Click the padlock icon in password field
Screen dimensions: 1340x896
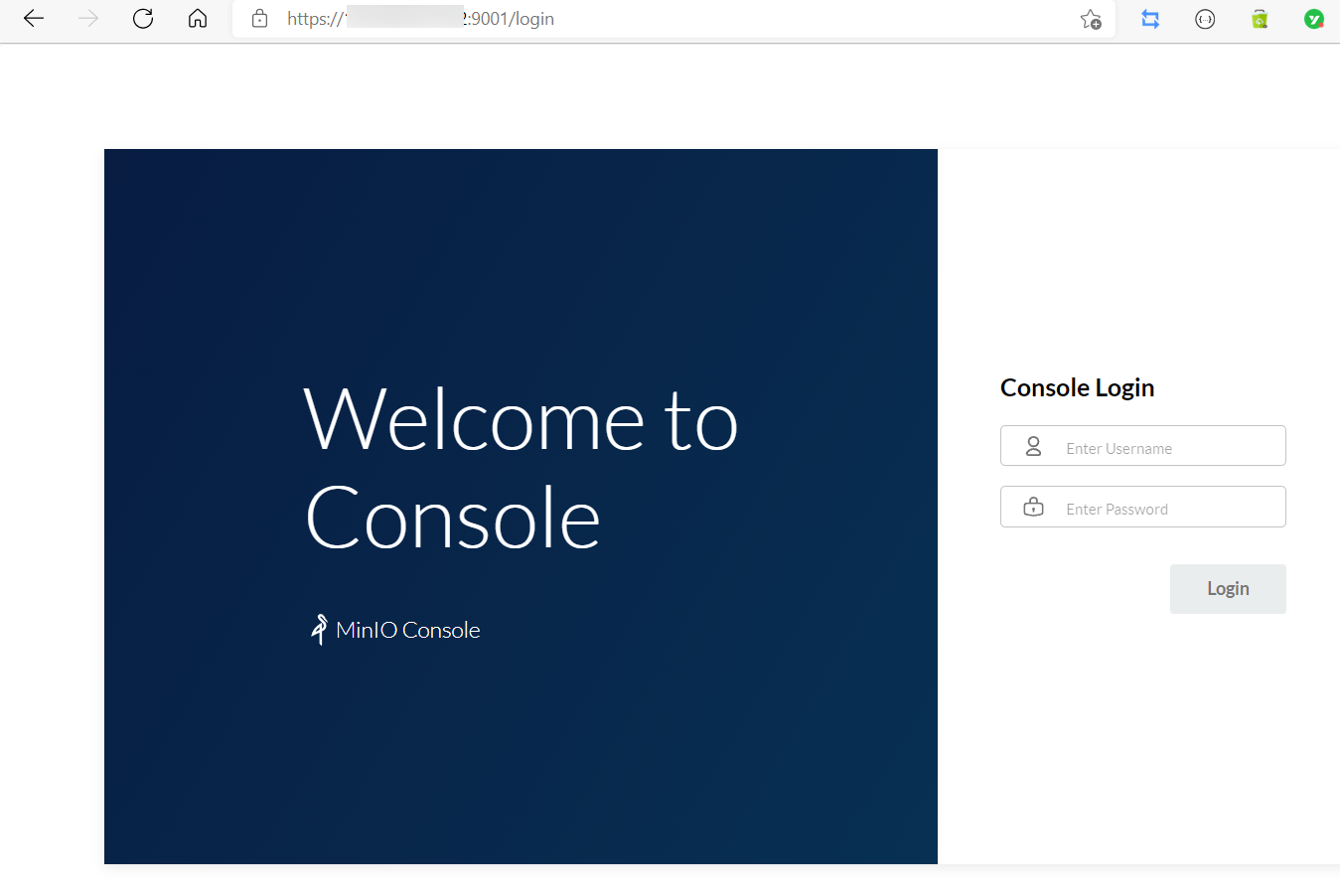coord(1033,507)
